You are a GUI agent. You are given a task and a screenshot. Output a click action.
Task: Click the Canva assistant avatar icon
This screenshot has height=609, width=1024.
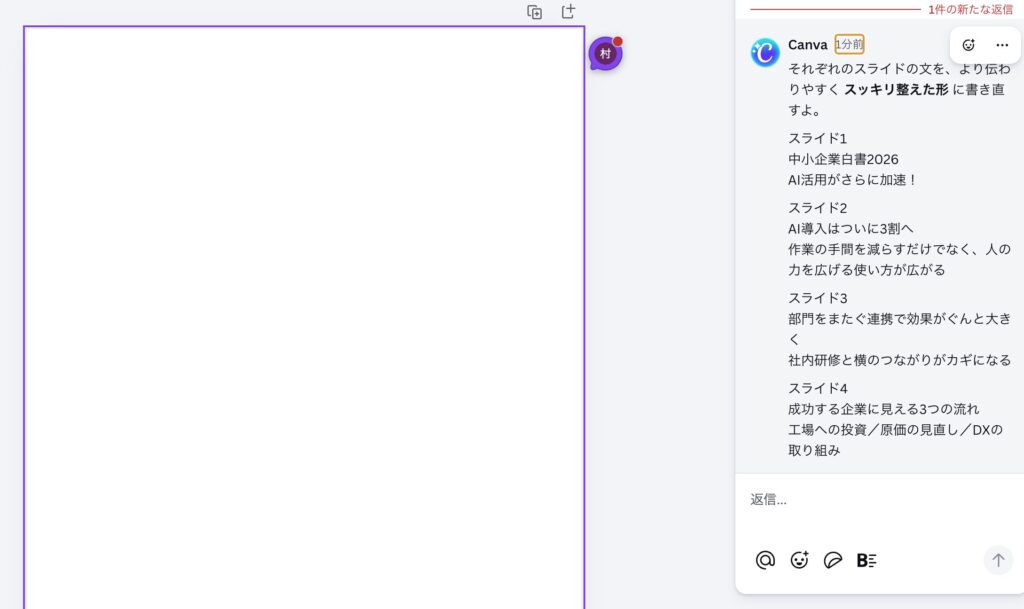[765, 52]
